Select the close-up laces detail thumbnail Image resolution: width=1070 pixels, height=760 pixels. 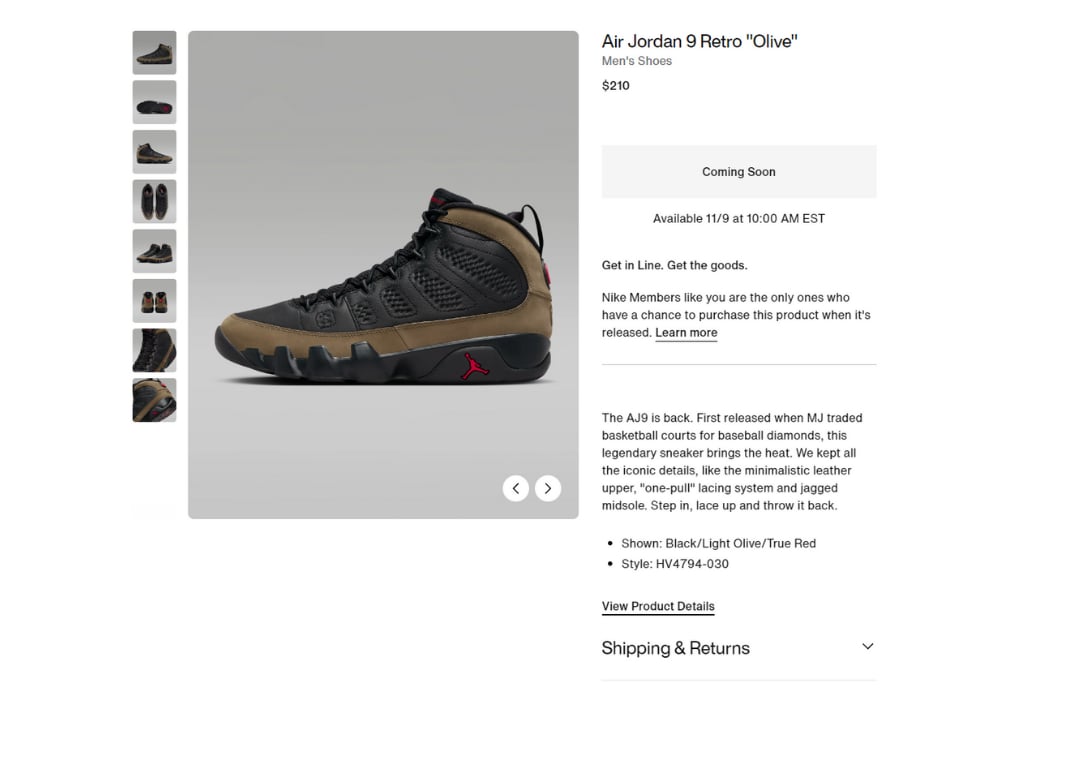coord(154,351)
